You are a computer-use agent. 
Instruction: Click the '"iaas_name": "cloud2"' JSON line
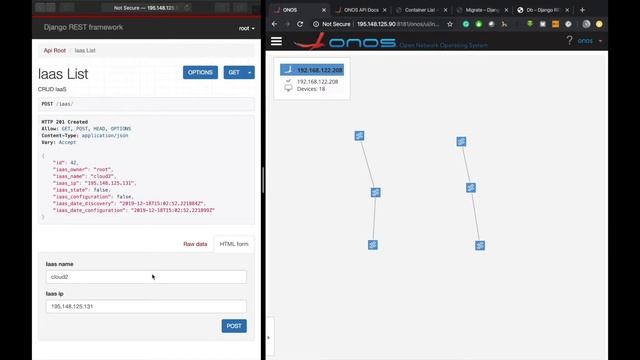(x=84, y=176)
